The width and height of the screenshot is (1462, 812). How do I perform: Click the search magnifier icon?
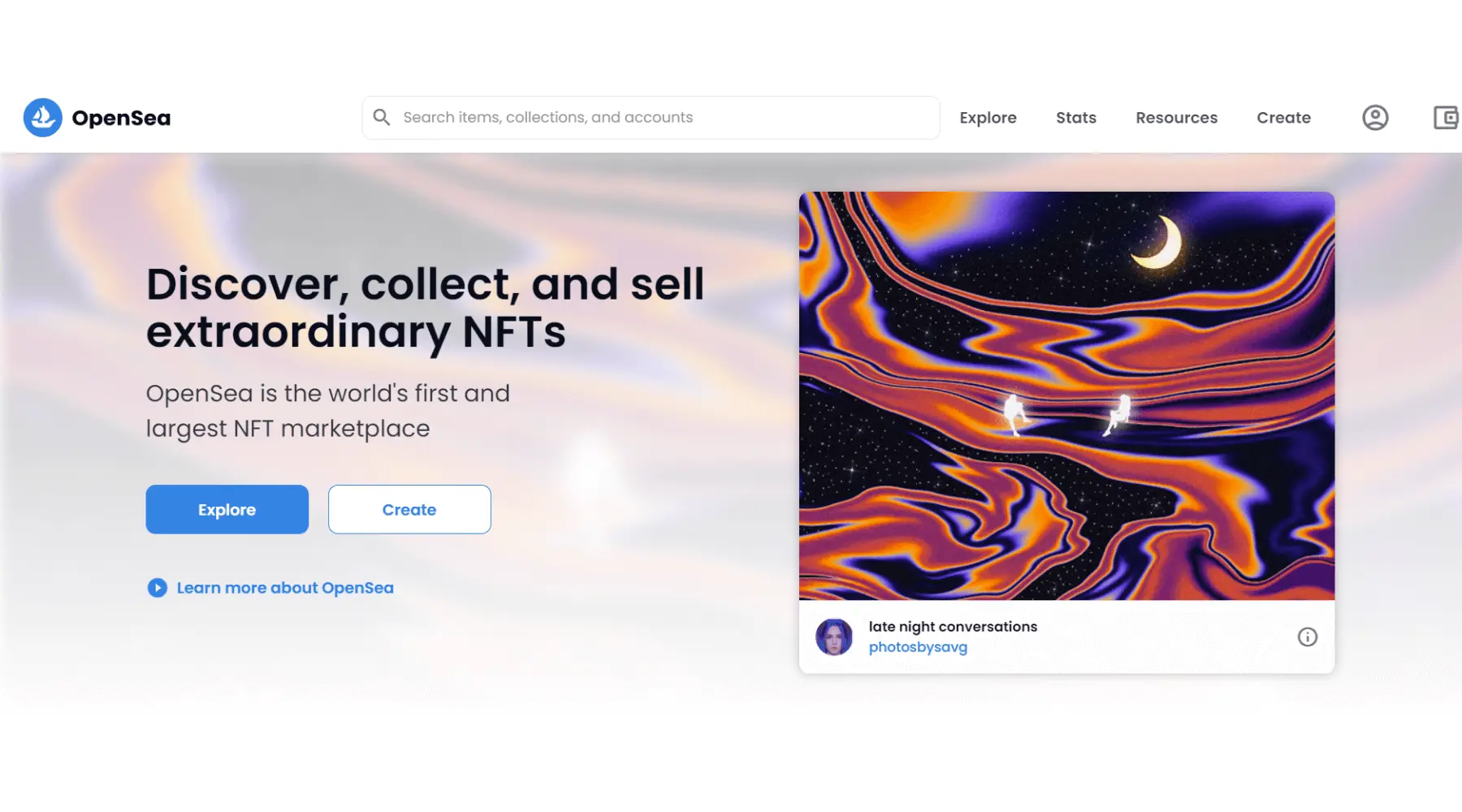[382, 118]
